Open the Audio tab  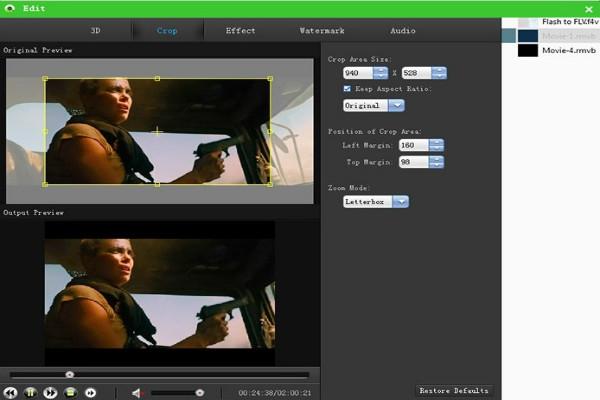click(x=403, y=31)
